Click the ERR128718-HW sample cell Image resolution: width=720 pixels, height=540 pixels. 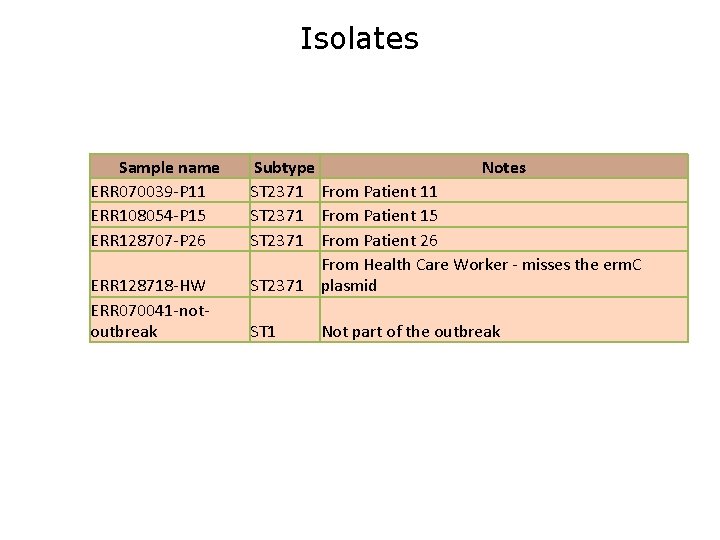coord(148,286)
